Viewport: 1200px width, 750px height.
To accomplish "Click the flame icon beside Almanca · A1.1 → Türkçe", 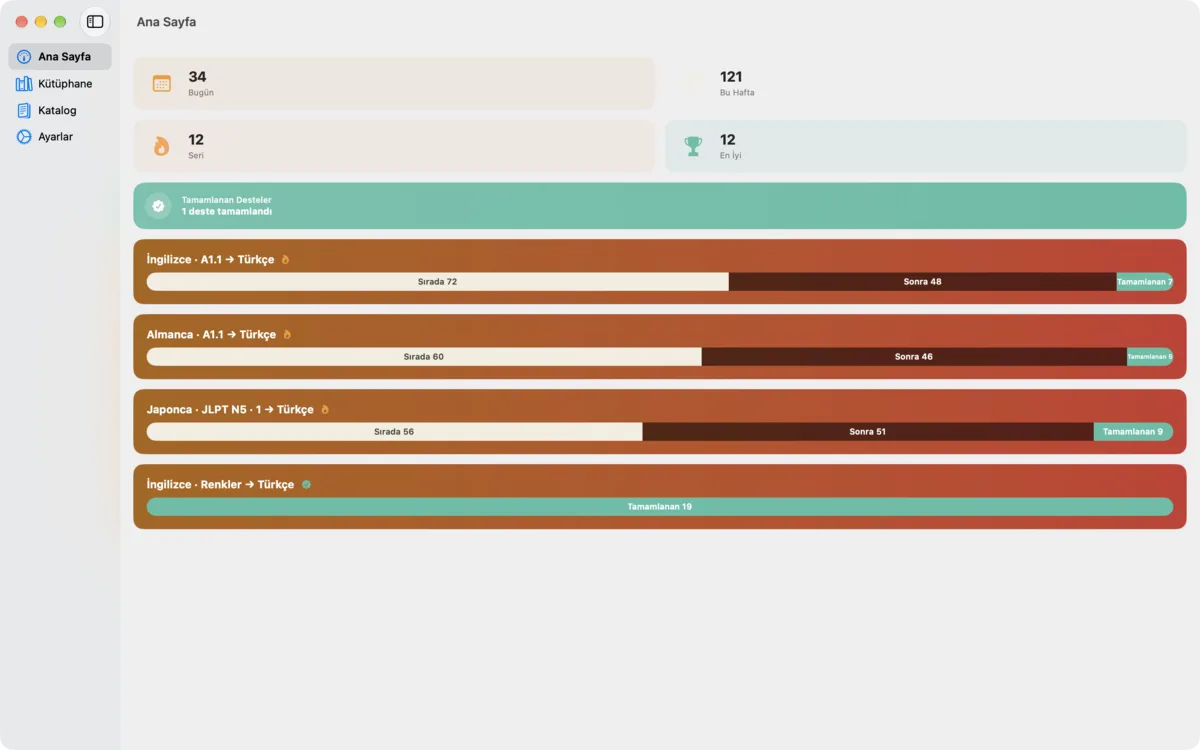I will coord(287,334).
